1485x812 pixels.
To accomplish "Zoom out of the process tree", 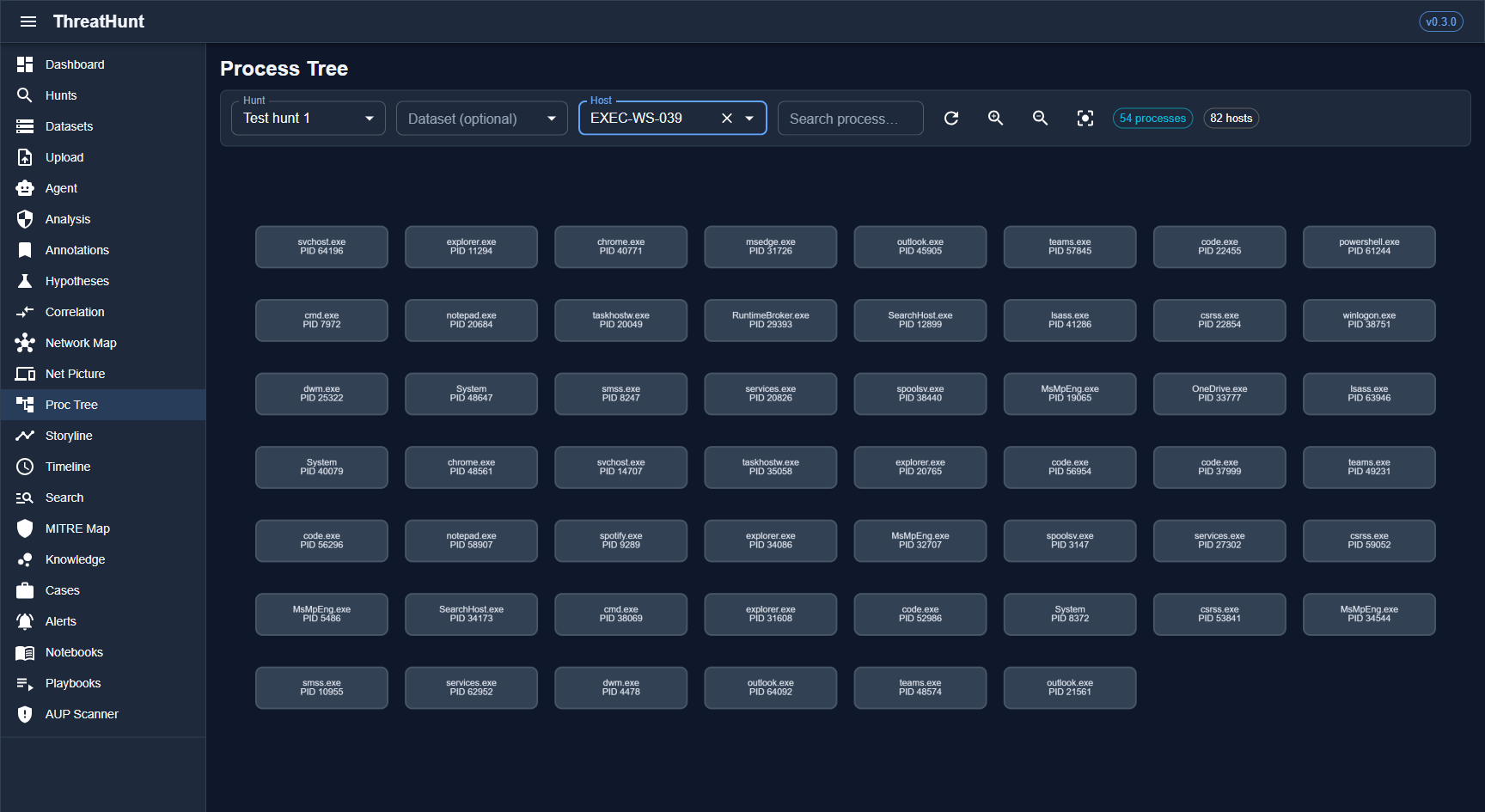I will (x=1041, y=119).
